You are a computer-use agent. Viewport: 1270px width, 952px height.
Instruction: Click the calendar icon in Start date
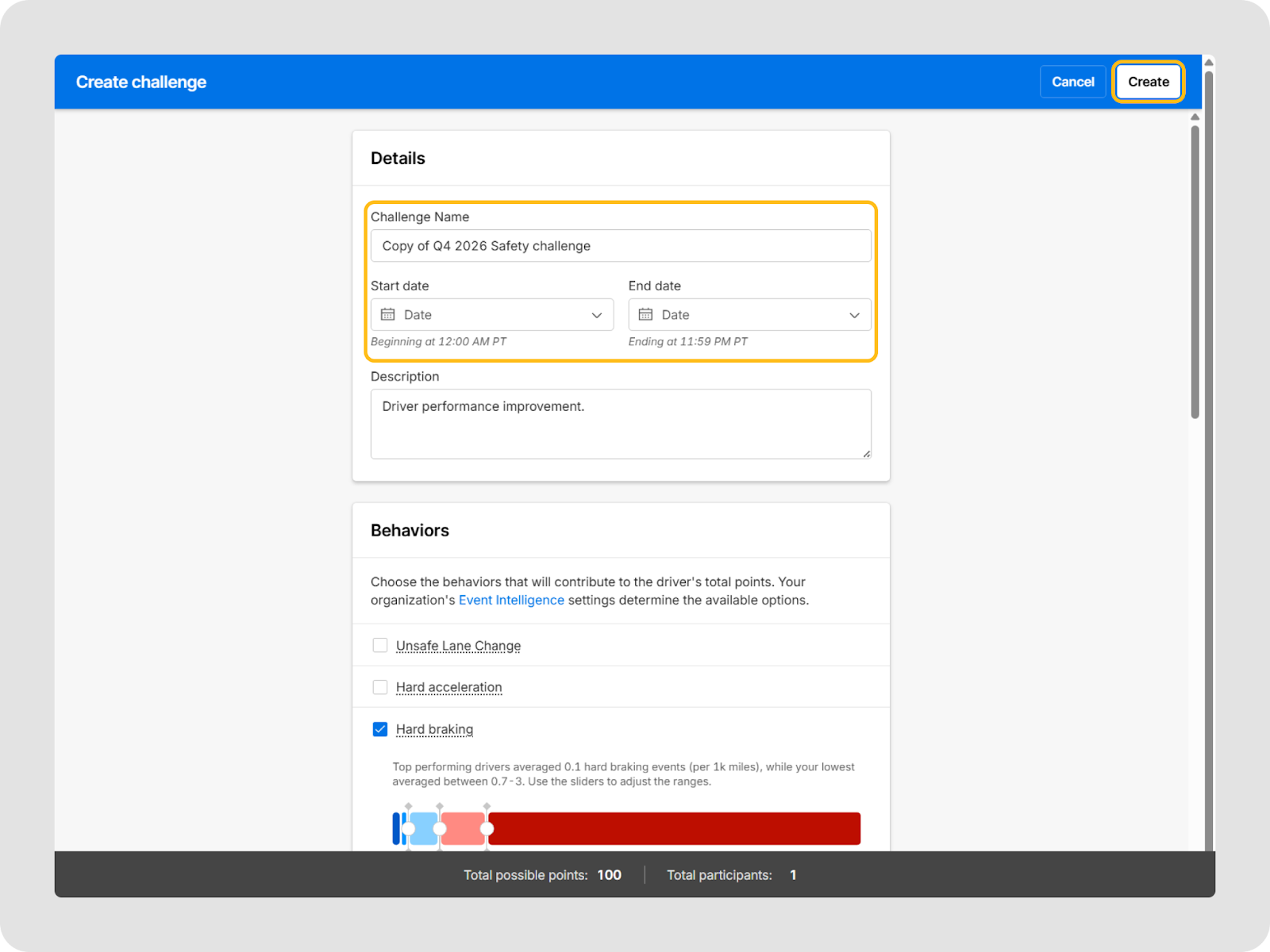[x=387, y=315]
